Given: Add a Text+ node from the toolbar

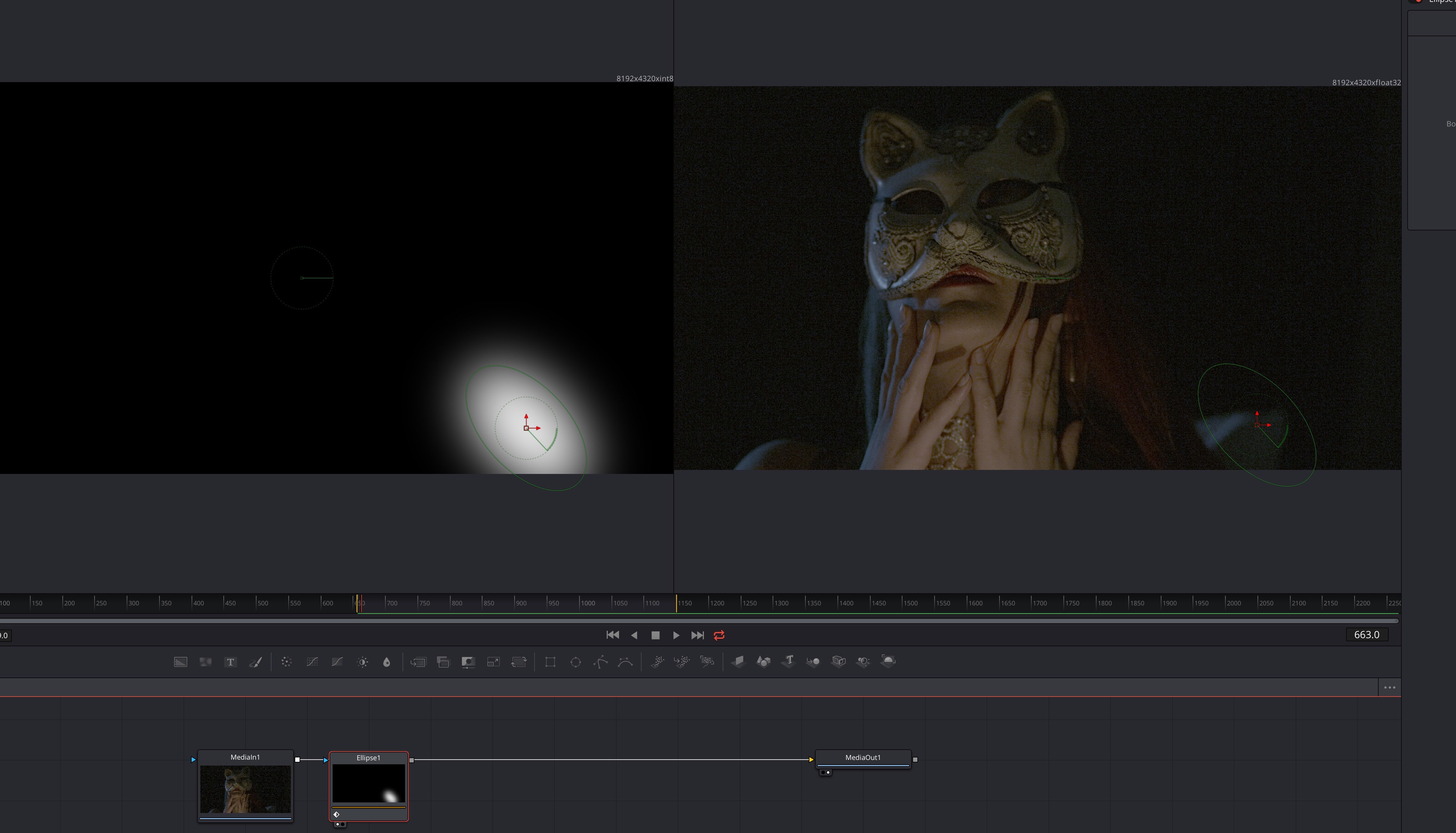Looking at the screenshot, I should pyautogui.click(x=230, y=662).
